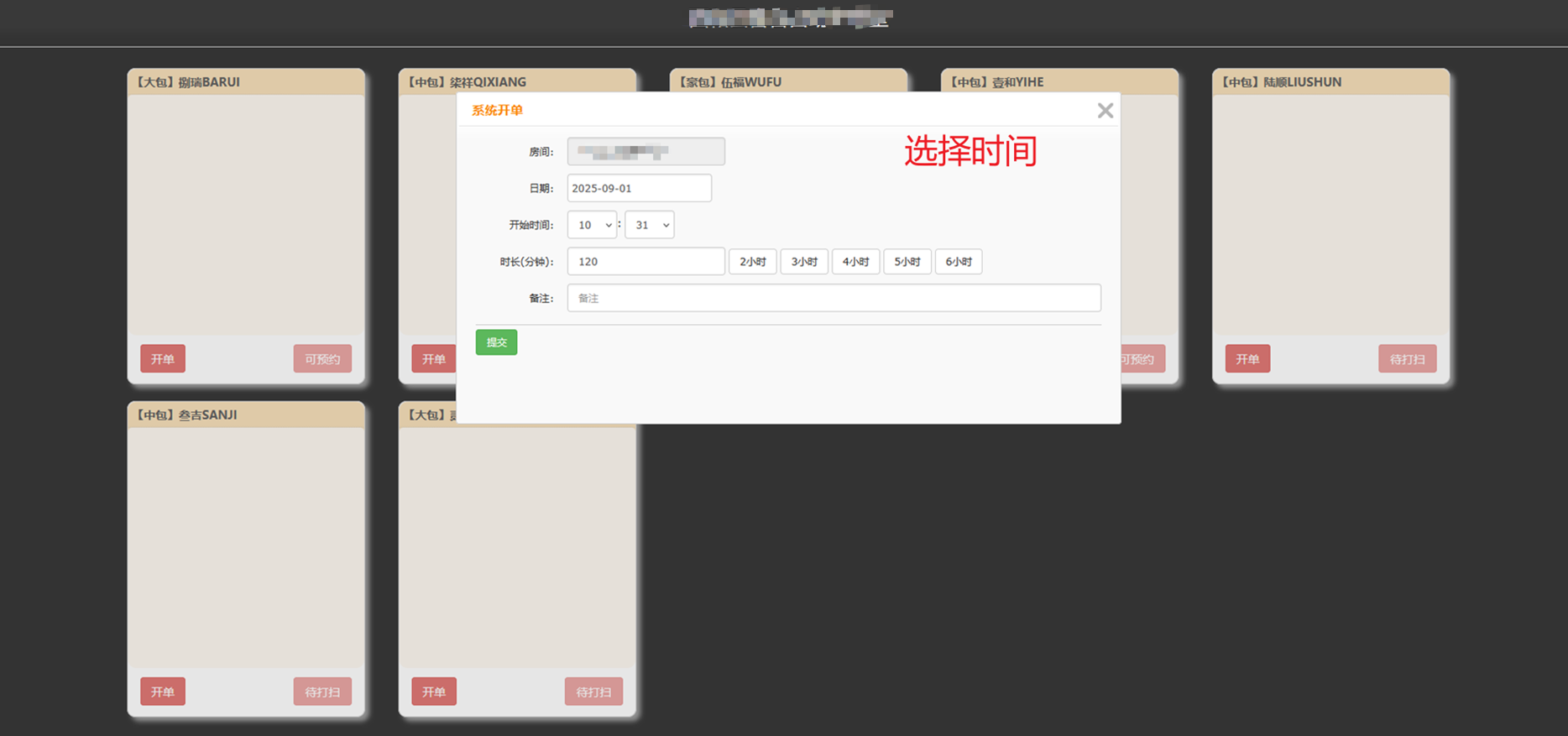Image resolution: width=1568 pixels, height=736 pixels.
Task: Click 可预约 on the 捌瑞BARUI card
Action: pos(322,359)
